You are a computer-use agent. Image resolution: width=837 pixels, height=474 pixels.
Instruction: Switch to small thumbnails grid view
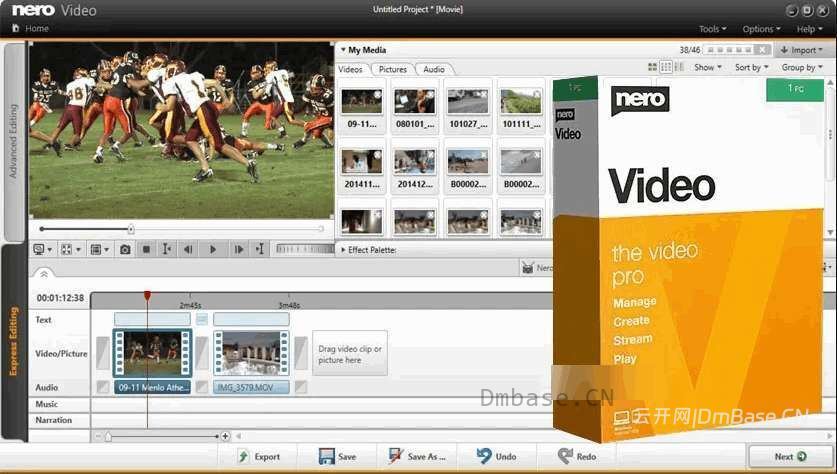pyautogui.click(x=666, y=67)
